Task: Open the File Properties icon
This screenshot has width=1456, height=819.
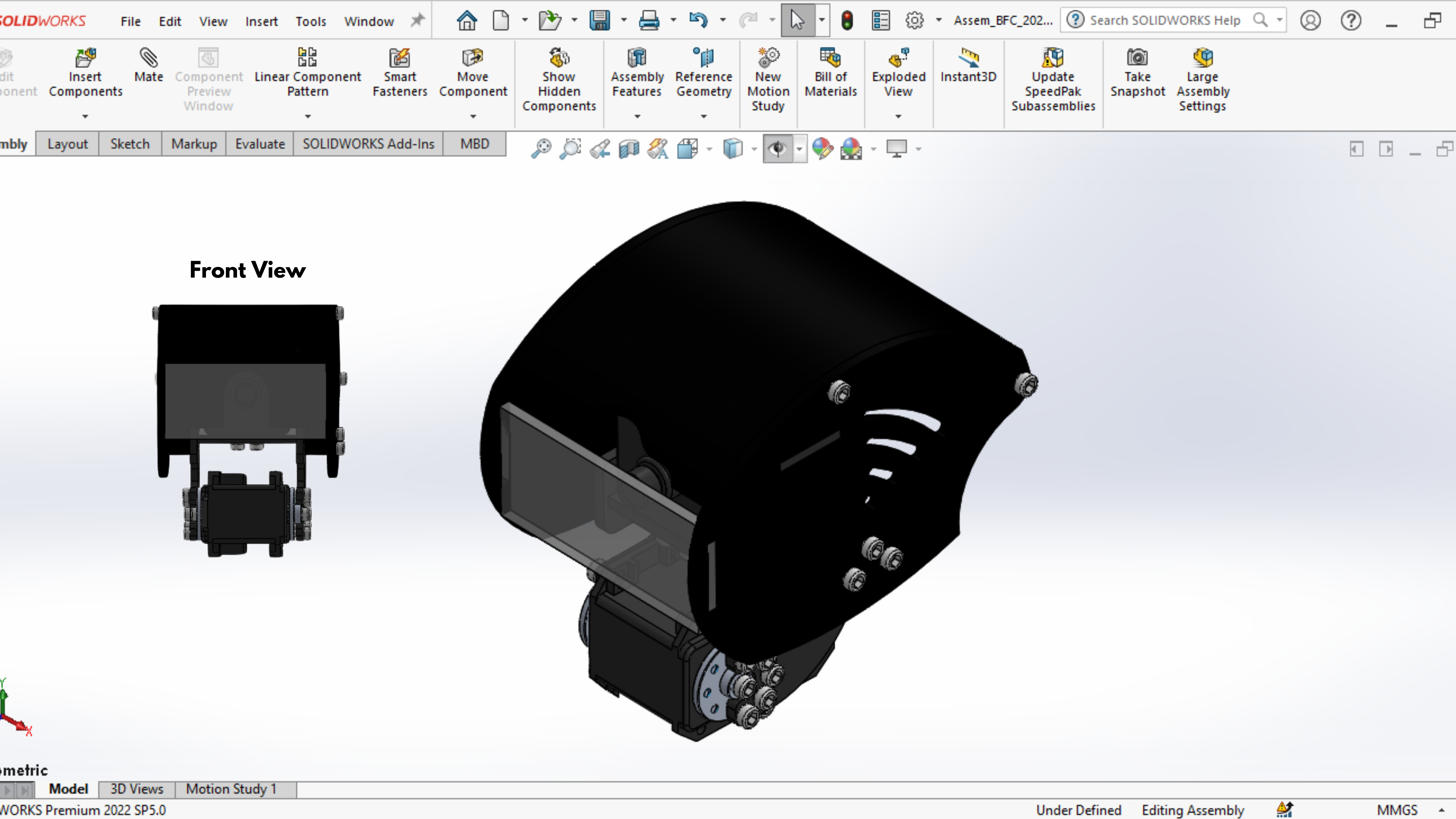Action: coord(881,20)
